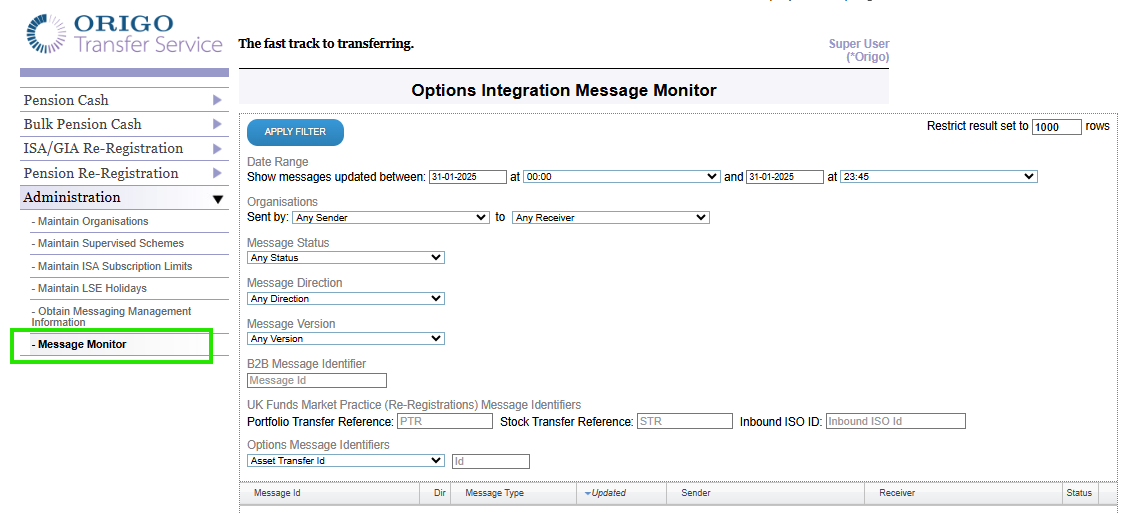The image size is (1122, 513).
Task: Open the Any Sender dropdown
Action: (x=391, y=218)
